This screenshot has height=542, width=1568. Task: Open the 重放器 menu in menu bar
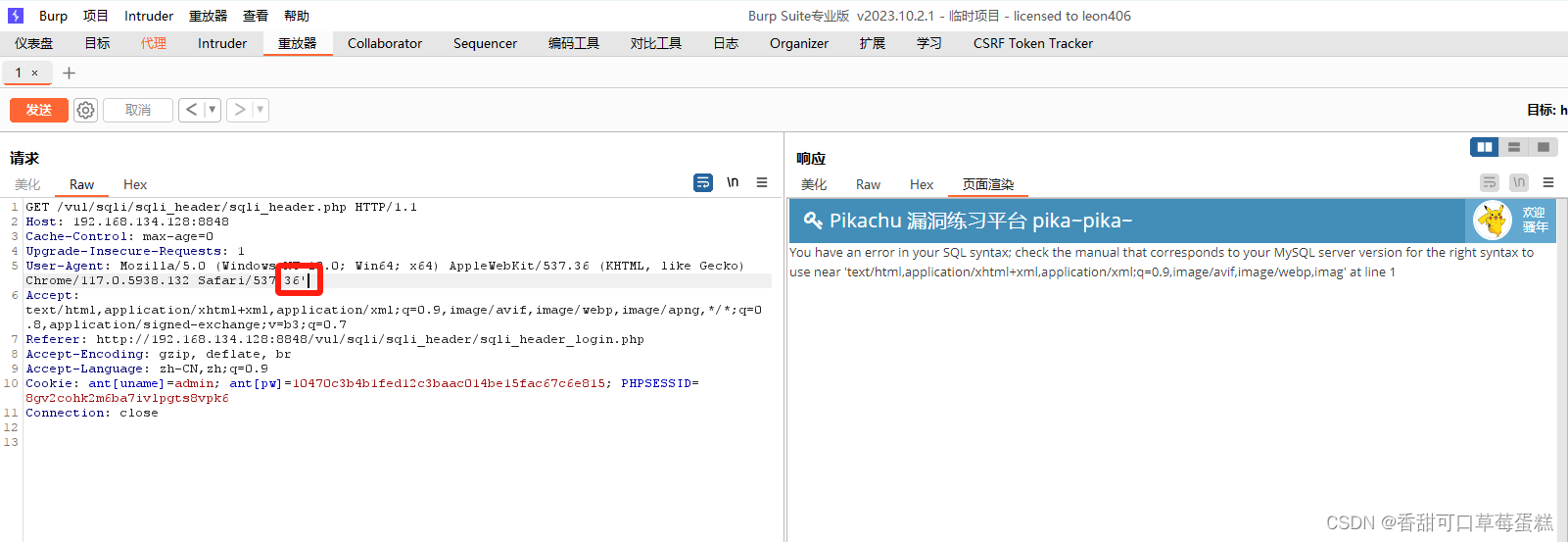tap(208, 16)
